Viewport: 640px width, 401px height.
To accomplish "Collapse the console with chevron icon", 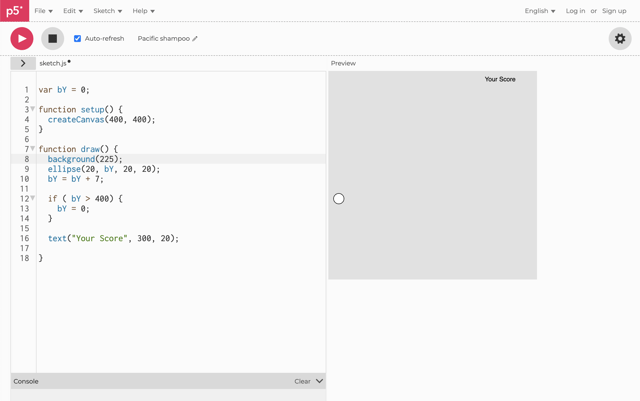I will tap(320, 381).
